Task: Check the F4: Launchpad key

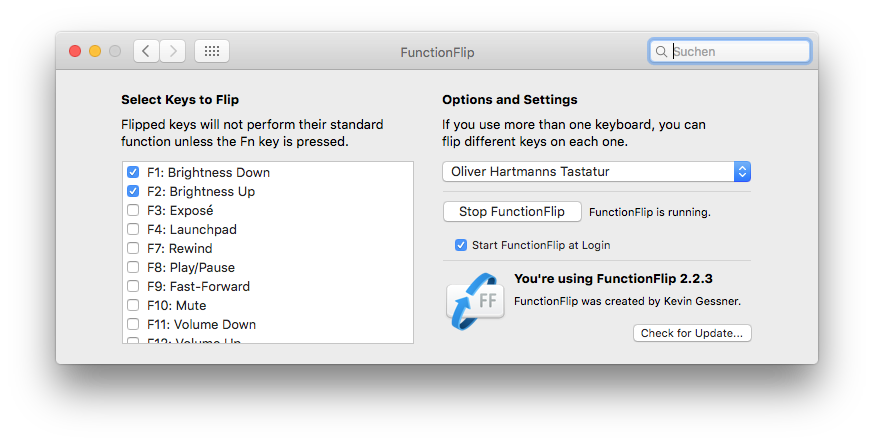Action: [133, 229]
